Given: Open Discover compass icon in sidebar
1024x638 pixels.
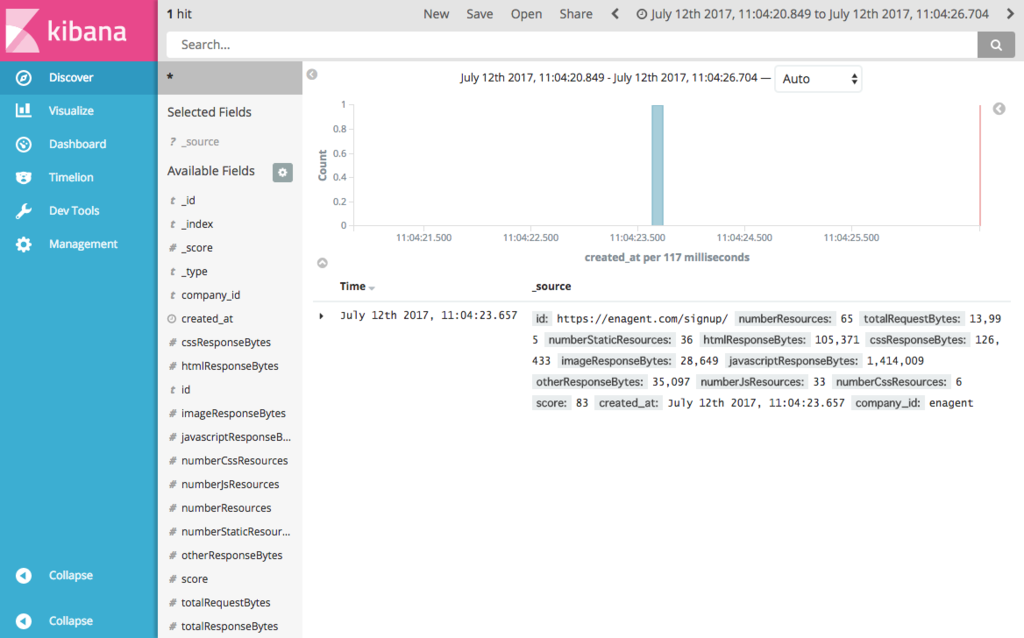Looking at the screenshot, I should (24, 78).
